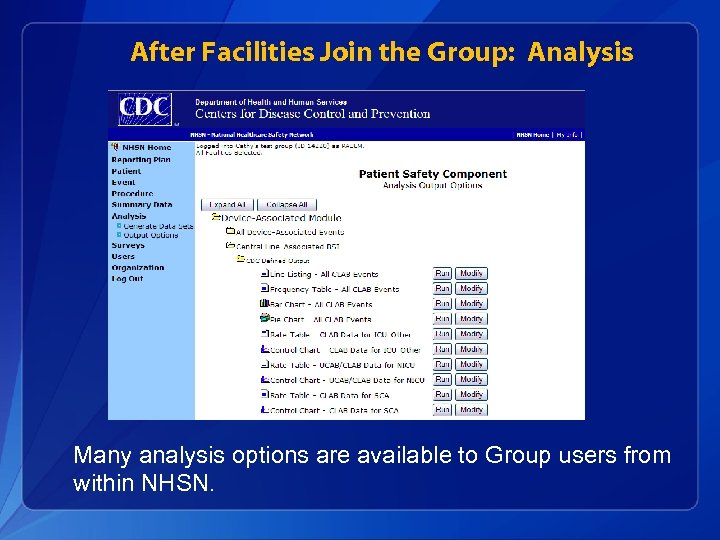Click the Control Chart ICU-Other icon

tap(265, 349)
